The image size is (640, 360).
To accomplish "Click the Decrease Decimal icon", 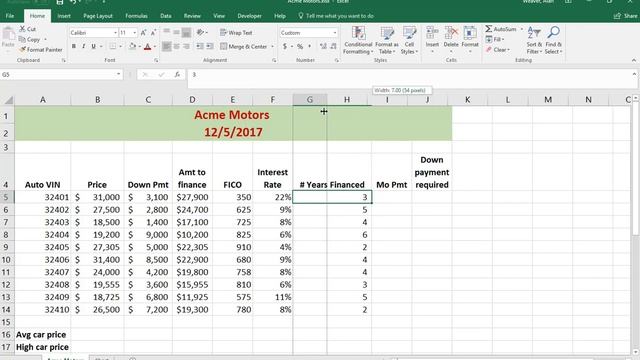I will pyautogui.click(x=333, y=47).
